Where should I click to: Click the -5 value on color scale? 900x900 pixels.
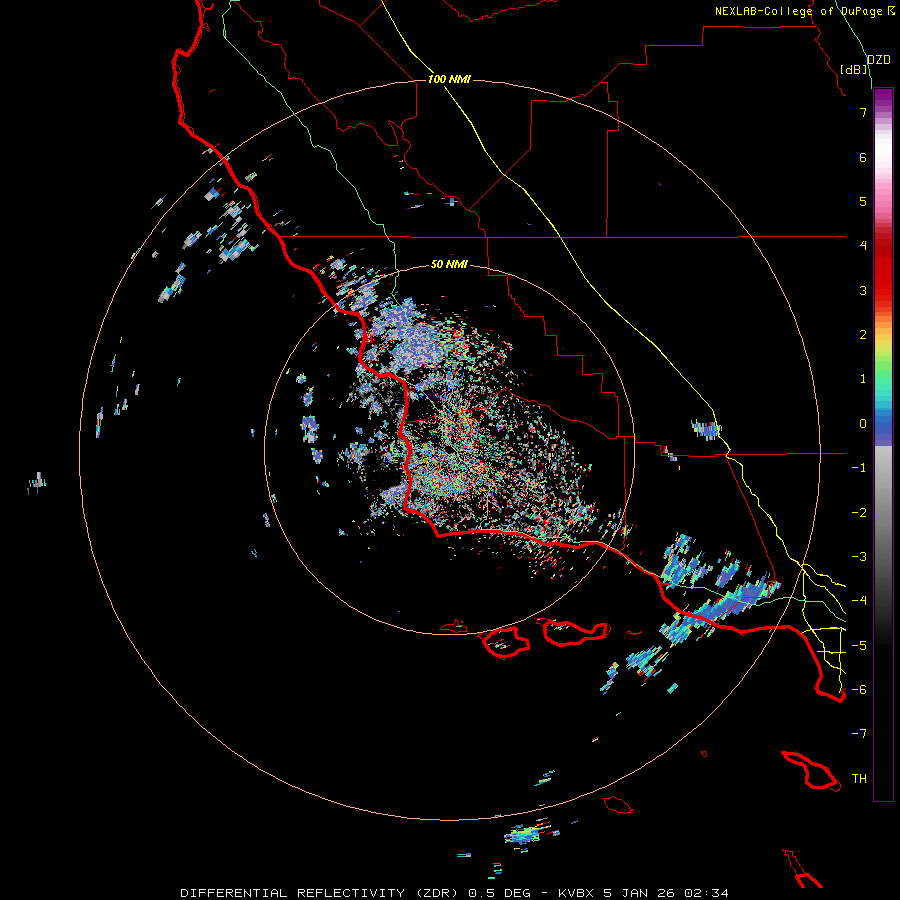pos(859,646)
